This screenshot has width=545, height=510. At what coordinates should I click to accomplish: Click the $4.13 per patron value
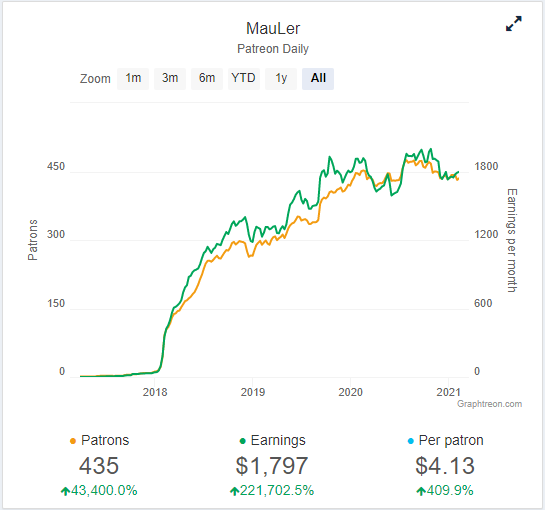click(445, 466)
